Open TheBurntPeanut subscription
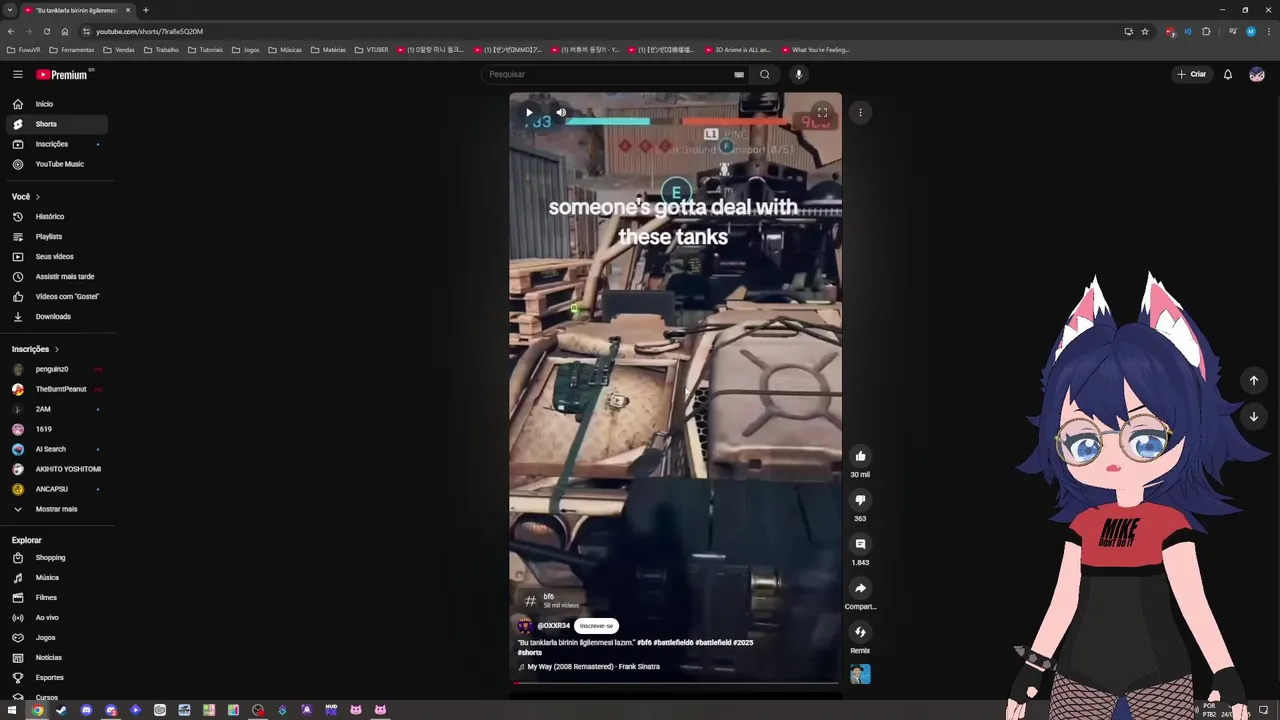The width and height of the screenshot is (1280, 720). (x=57, y=389)
